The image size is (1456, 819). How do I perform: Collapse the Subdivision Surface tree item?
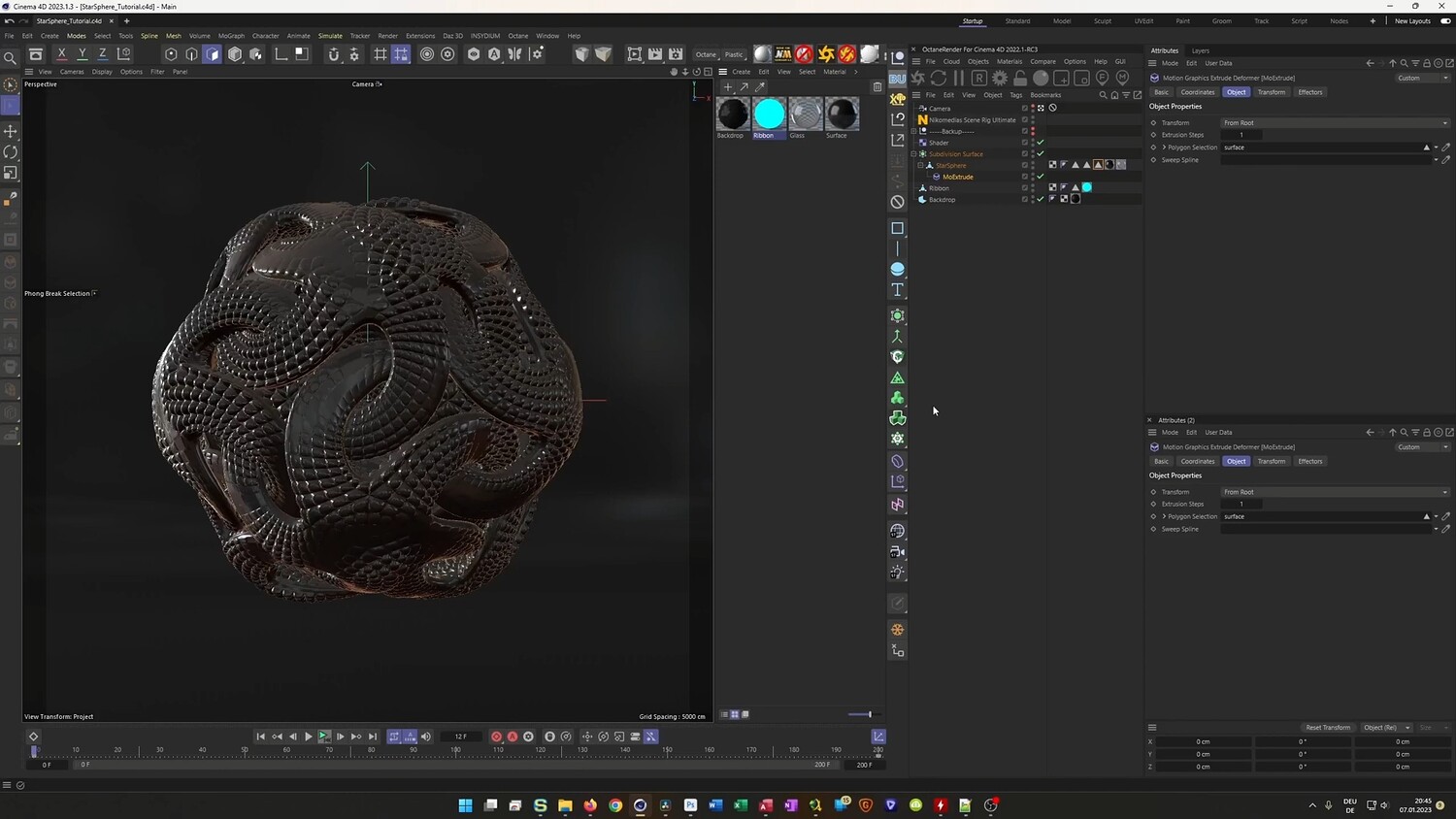coord(913,153)
